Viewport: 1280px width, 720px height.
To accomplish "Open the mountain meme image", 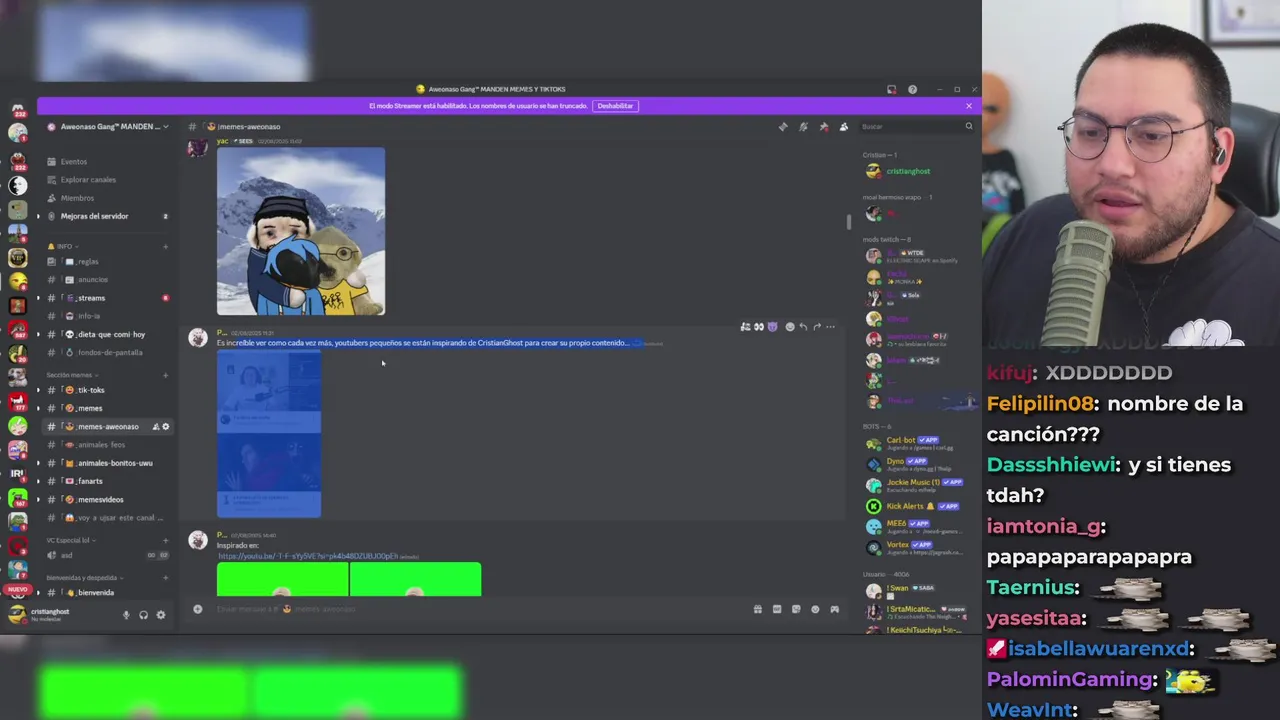I will tap(301, 232).
